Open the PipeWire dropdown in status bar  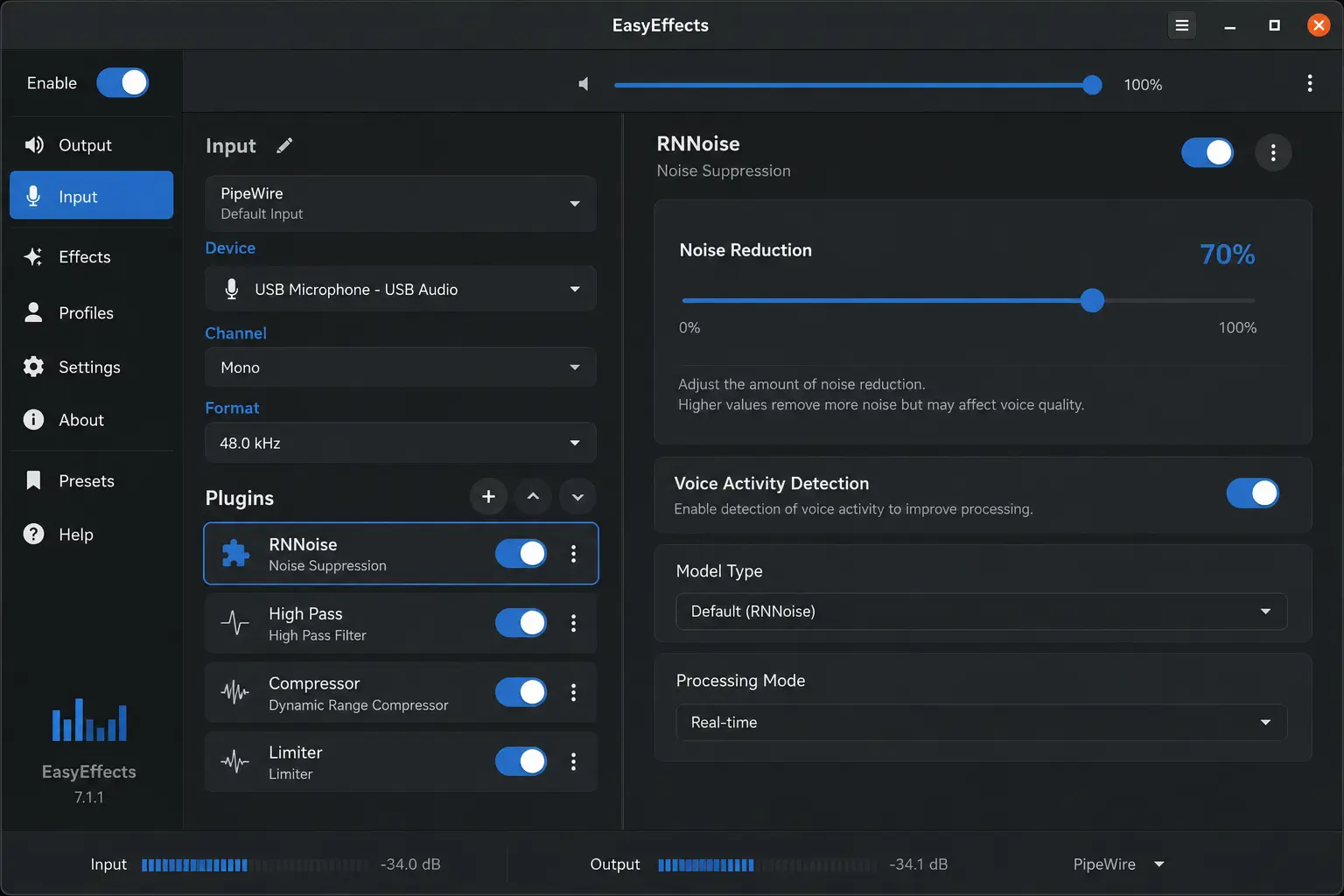coord(1118,864)
